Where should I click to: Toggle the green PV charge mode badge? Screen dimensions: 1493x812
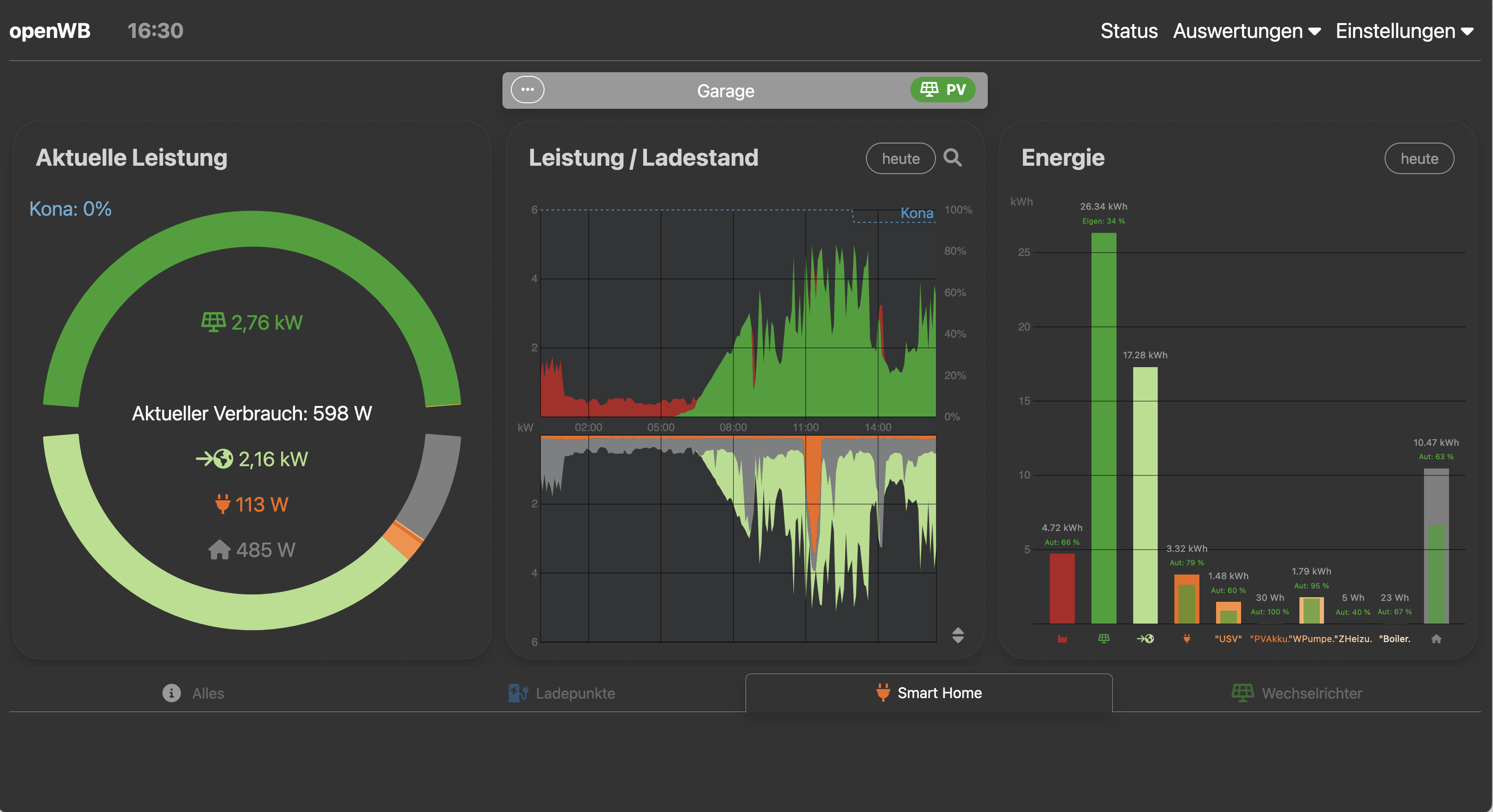click(943, 90)
